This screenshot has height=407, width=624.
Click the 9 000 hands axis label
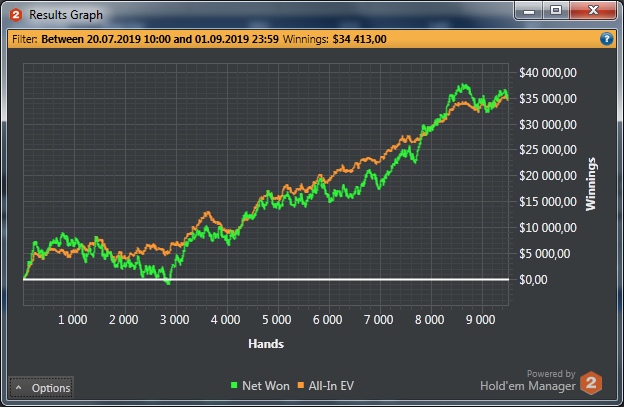point(480,319)
